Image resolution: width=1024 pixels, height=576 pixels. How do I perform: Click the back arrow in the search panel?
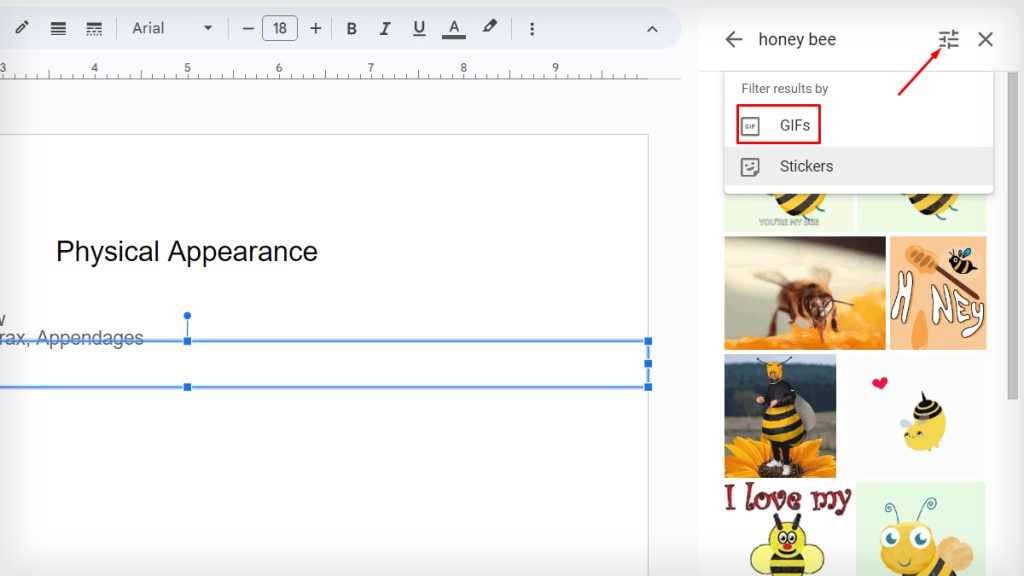733,39
